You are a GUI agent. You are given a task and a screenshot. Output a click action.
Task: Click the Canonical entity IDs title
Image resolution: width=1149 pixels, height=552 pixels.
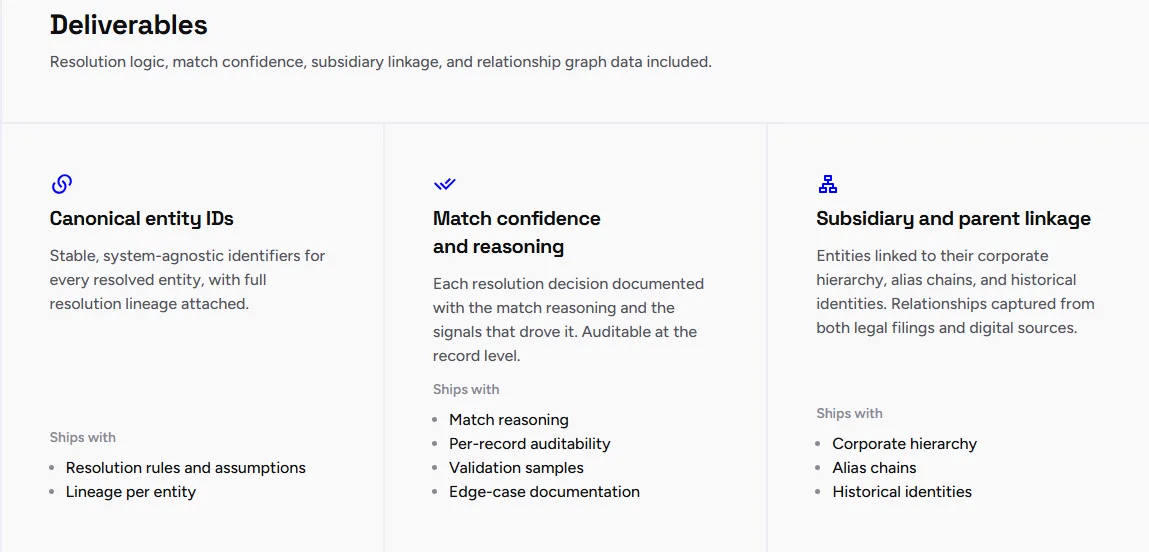click(x=141, y=218)
